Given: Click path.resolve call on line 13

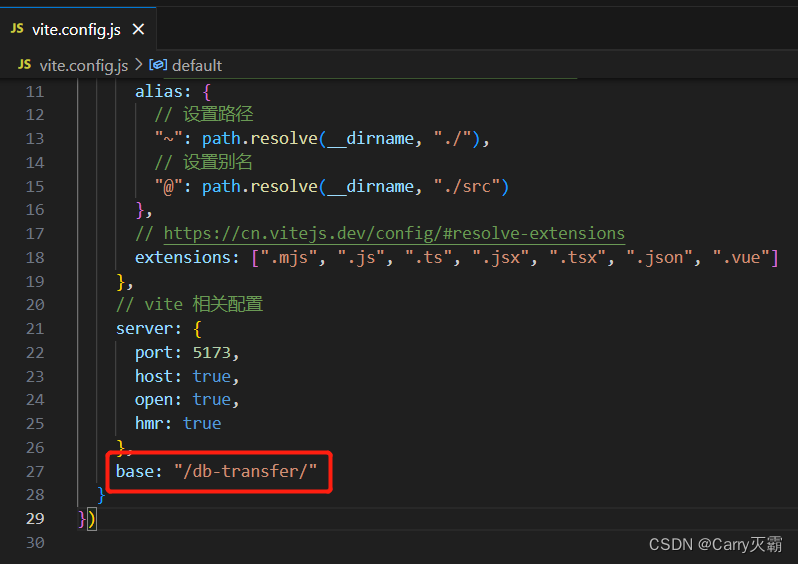Looking at the screenshot, I should [x=260, y=138].
